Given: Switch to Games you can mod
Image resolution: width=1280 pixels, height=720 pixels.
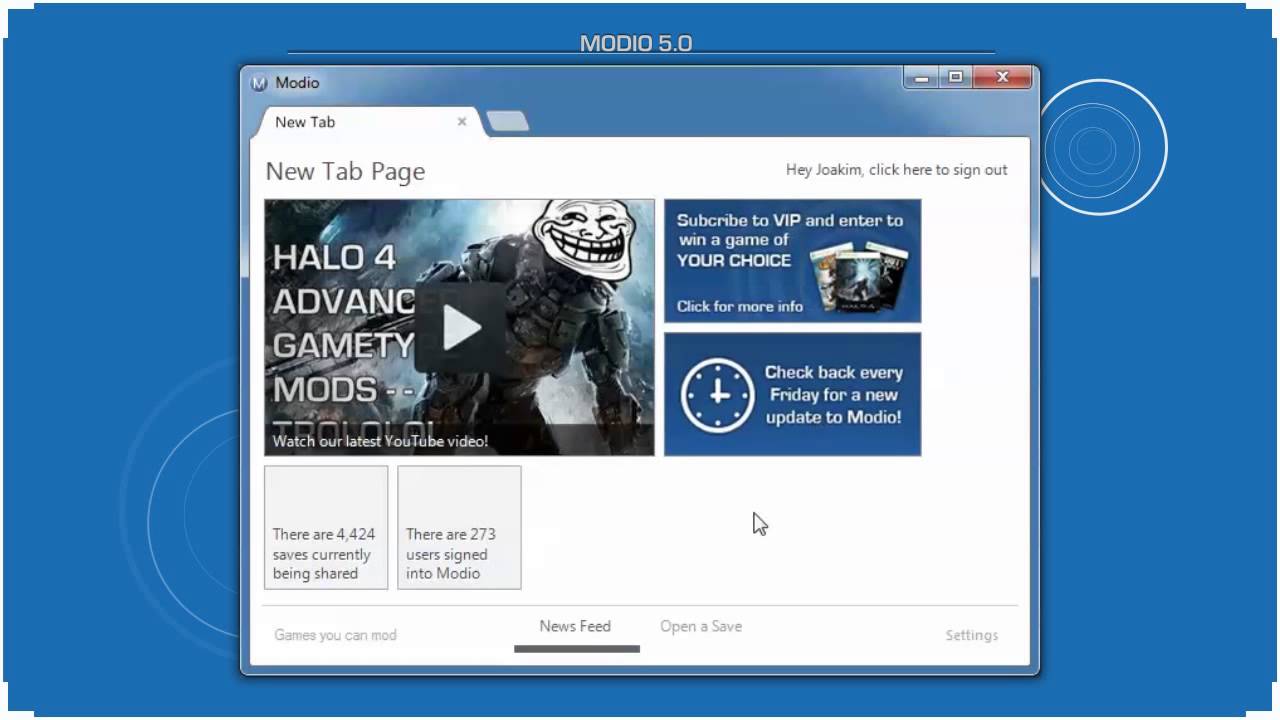Looking at the screenshot, I should point(336,635).
